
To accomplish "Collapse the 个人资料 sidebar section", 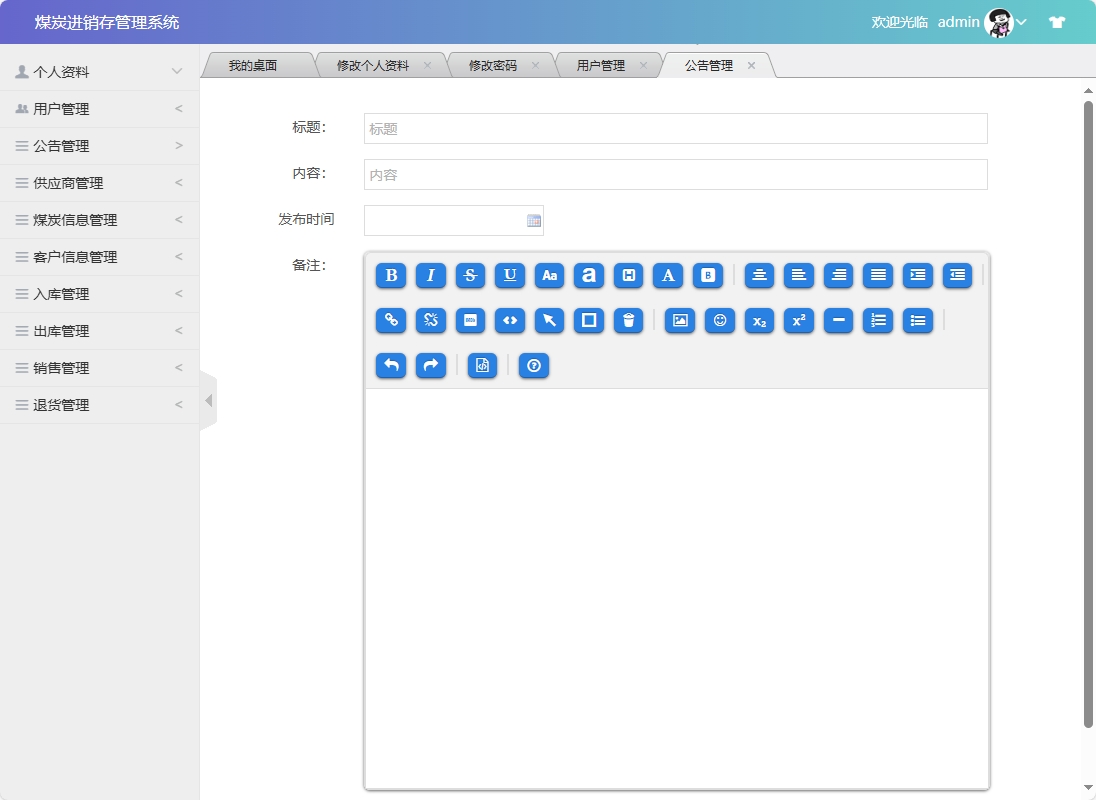I will click(x=97, y=71).
